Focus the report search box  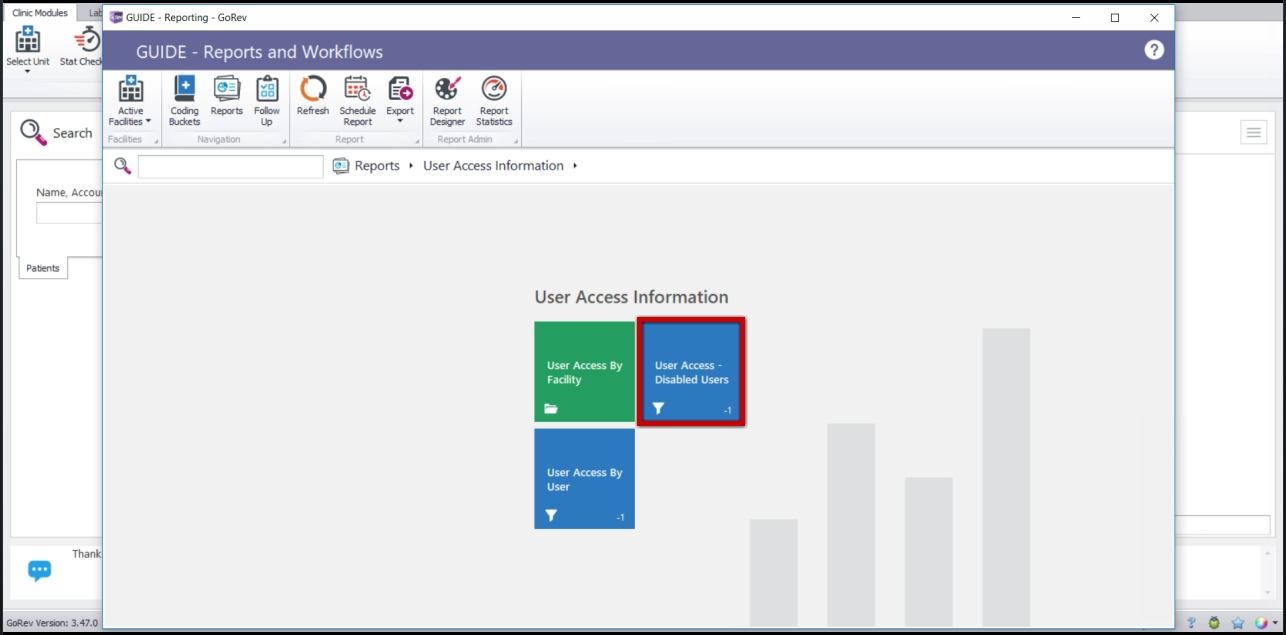click(x=231, y=166)
